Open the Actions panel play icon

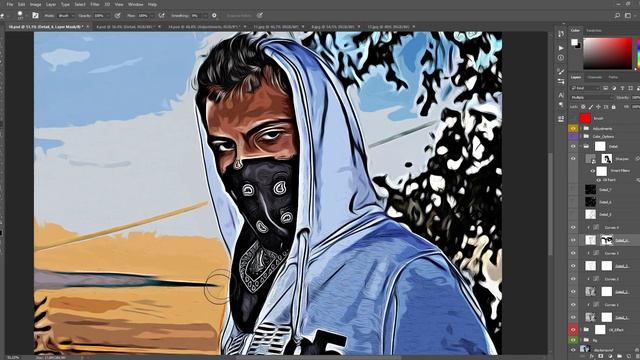(561, 48)
